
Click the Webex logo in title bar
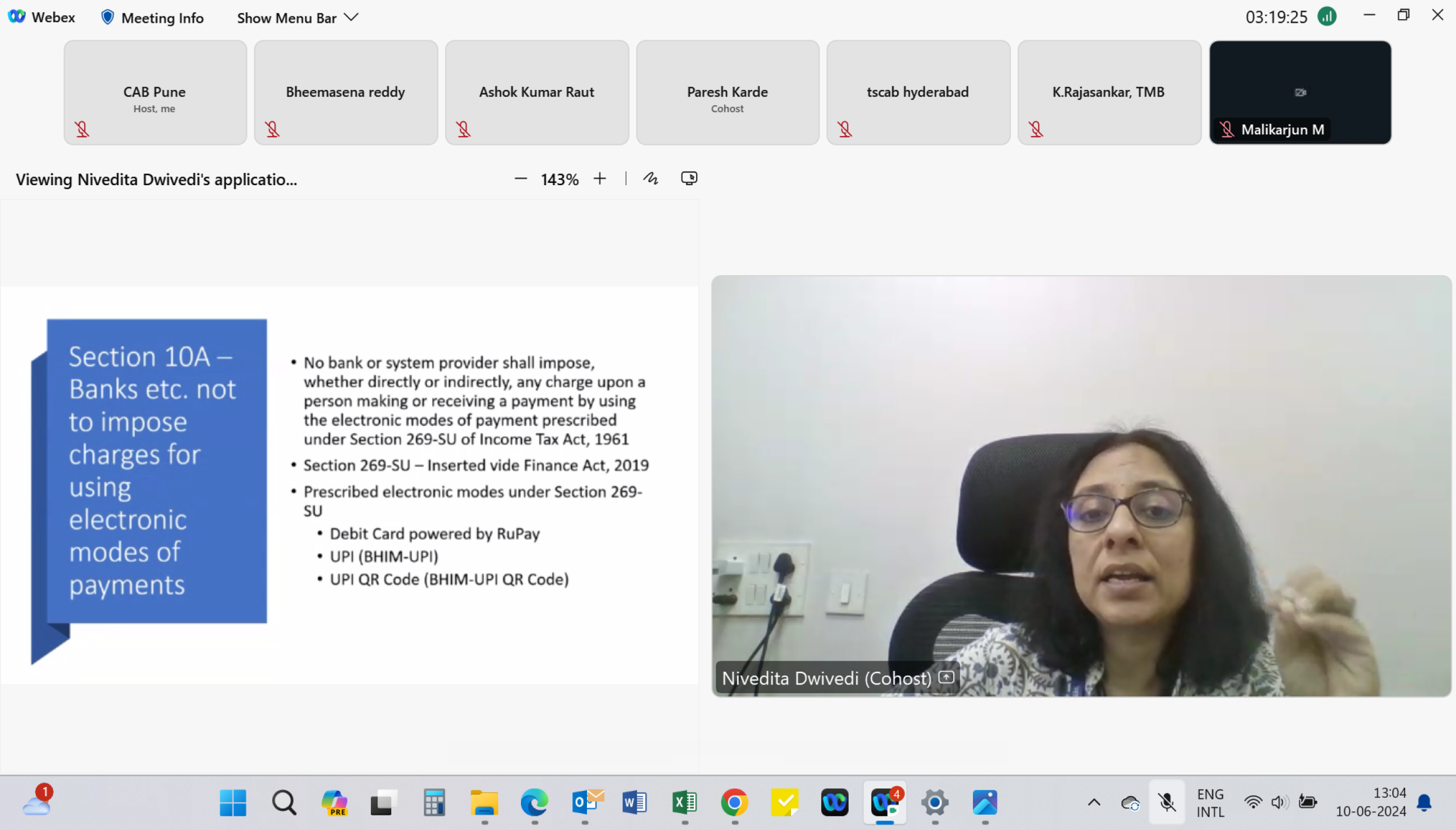[17, 17]
